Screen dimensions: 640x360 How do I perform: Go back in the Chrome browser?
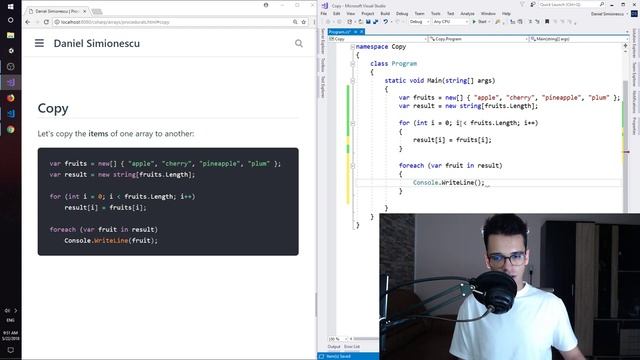coord(27,22)
